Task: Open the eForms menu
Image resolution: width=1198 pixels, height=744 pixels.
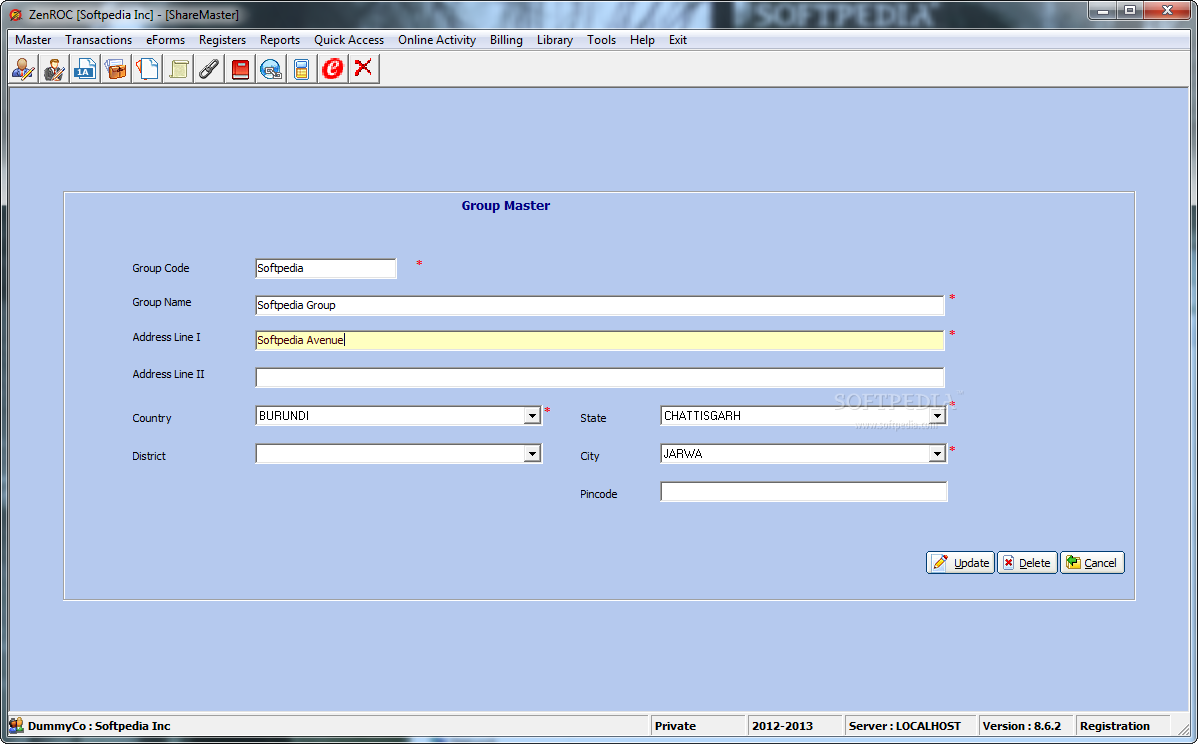Action: tap(165, 40)
